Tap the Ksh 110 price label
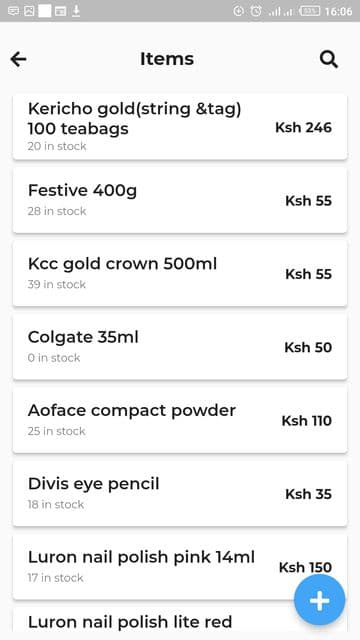This screenshot has height=640, width=360. click(x=307, y=420)
